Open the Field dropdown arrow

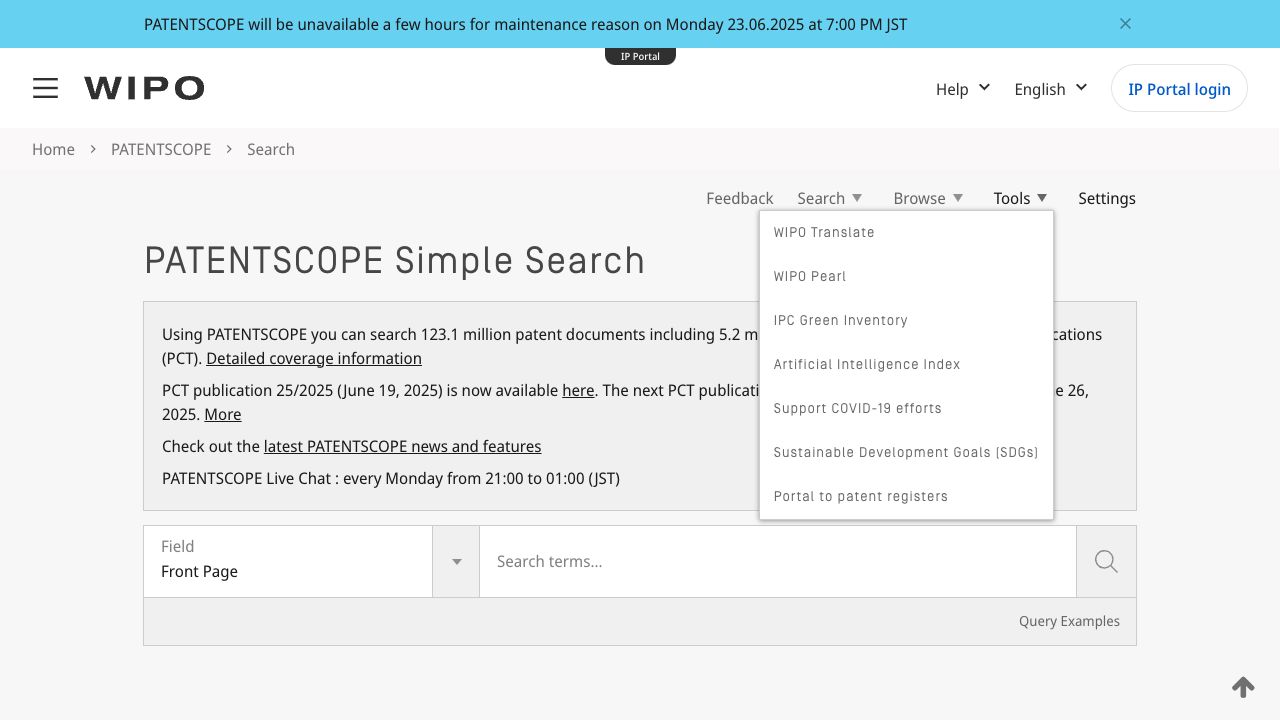pyautogui.click(x=456, y=561)
